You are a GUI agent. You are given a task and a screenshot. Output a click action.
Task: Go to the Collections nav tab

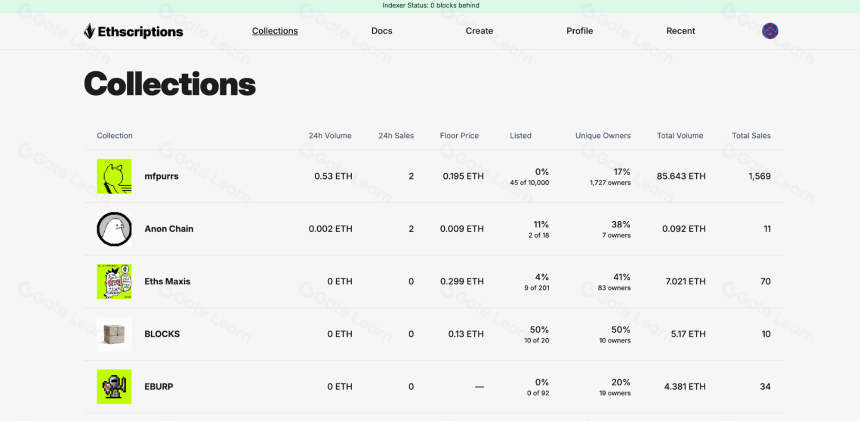pyautogui.click(x=275, y=31)
